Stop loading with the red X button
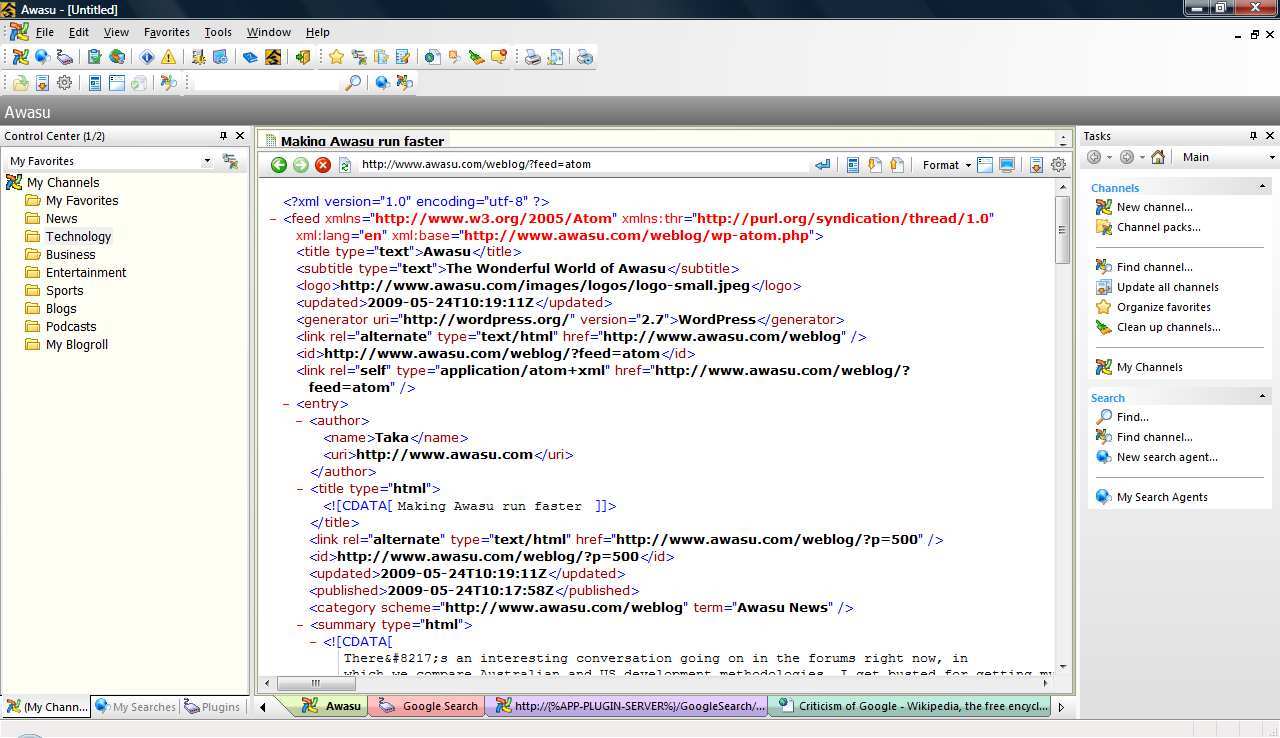Viewport: 1280px width, 738px height. click(322, 165)
